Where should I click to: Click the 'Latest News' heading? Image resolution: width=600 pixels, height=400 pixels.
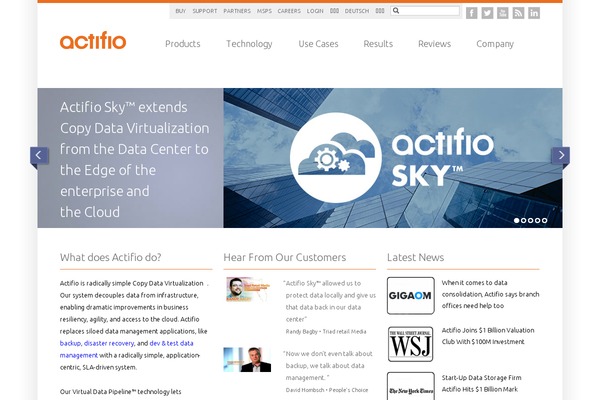[x=416, y=257]
